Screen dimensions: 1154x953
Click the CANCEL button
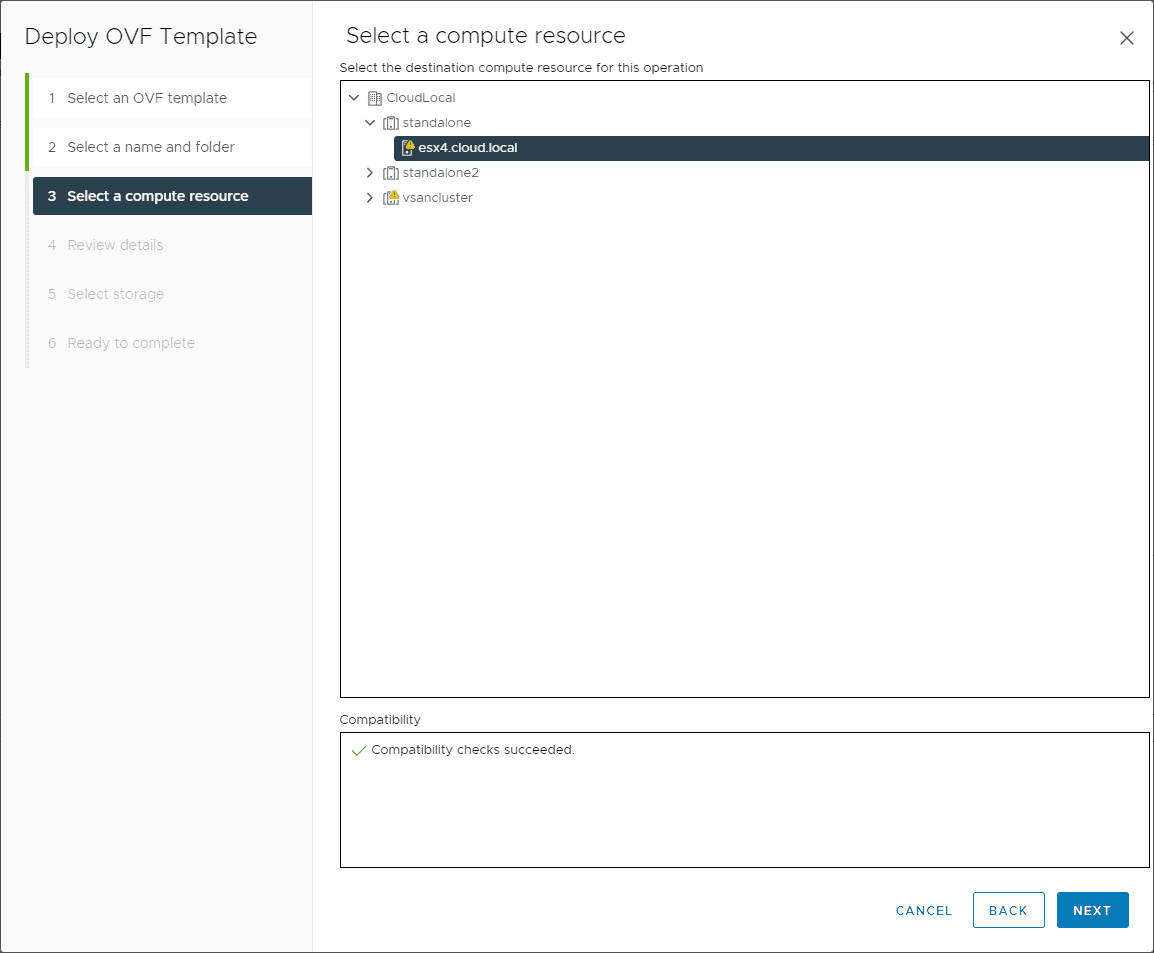coord(924,910)
